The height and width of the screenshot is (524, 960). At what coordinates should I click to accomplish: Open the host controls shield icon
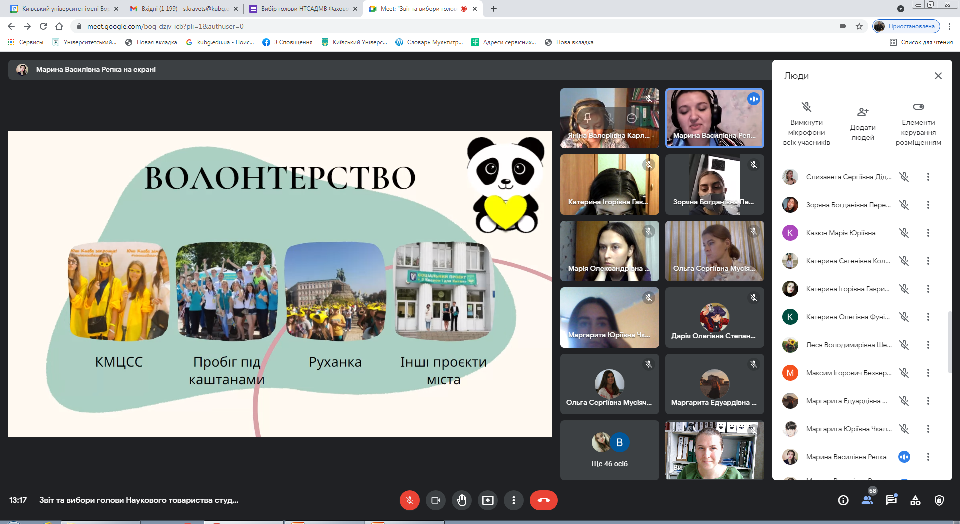pos(939,499)
